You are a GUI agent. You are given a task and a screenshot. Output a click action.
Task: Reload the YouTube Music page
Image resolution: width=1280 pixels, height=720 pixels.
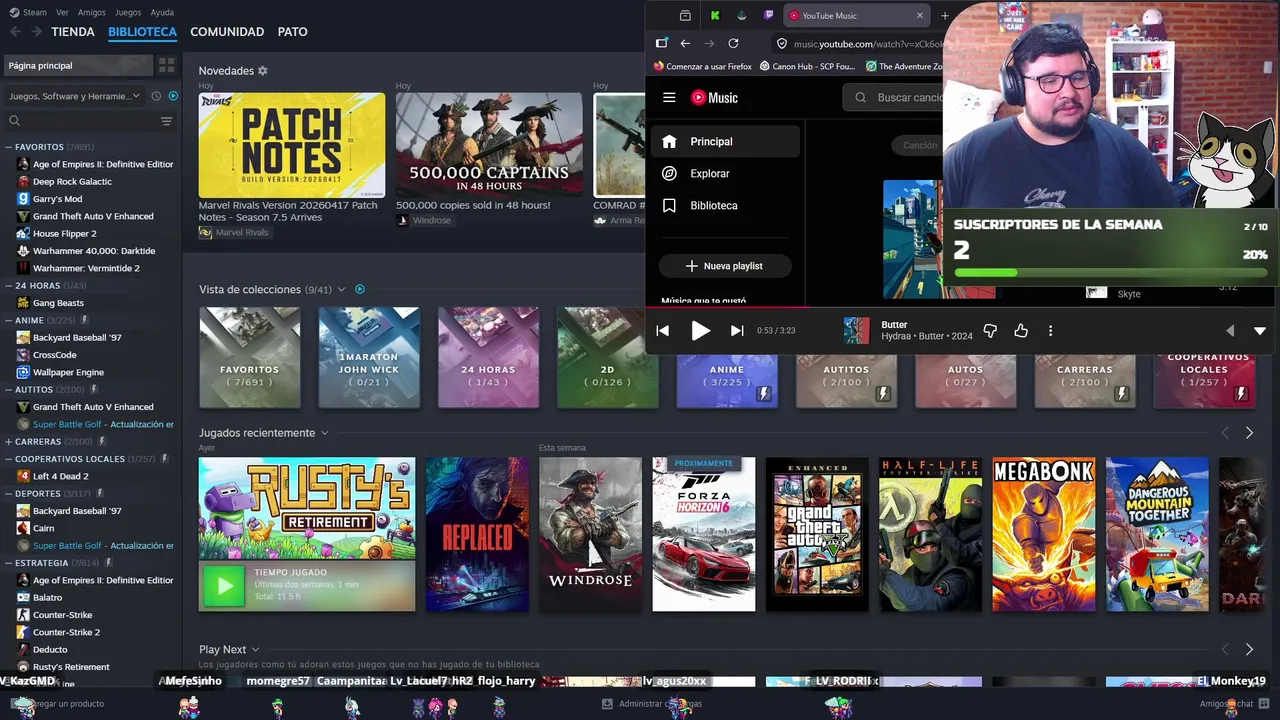coord(733,43)
